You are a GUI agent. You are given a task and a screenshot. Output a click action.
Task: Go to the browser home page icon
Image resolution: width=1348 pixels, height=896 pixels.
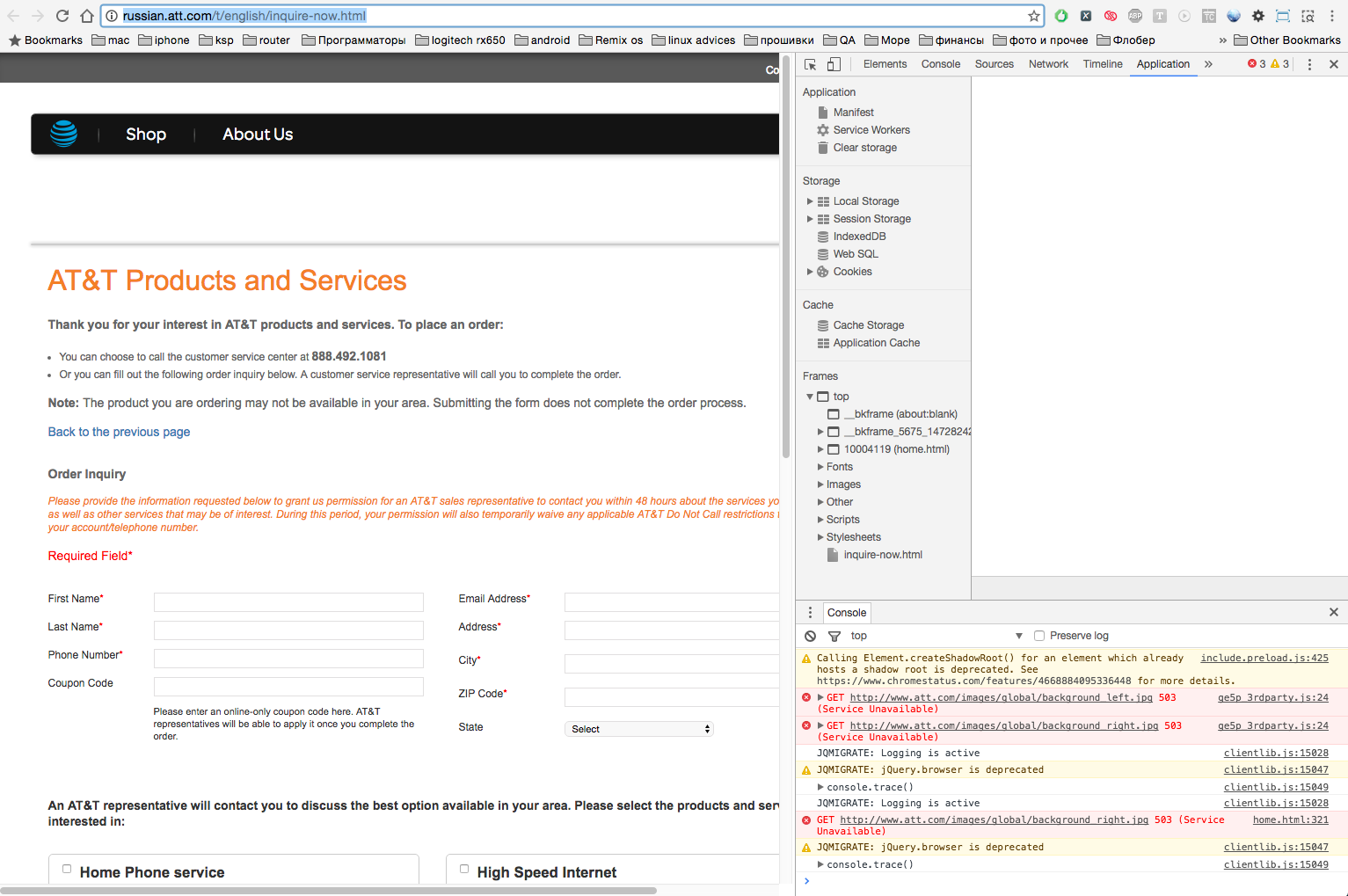click(86, 16)
